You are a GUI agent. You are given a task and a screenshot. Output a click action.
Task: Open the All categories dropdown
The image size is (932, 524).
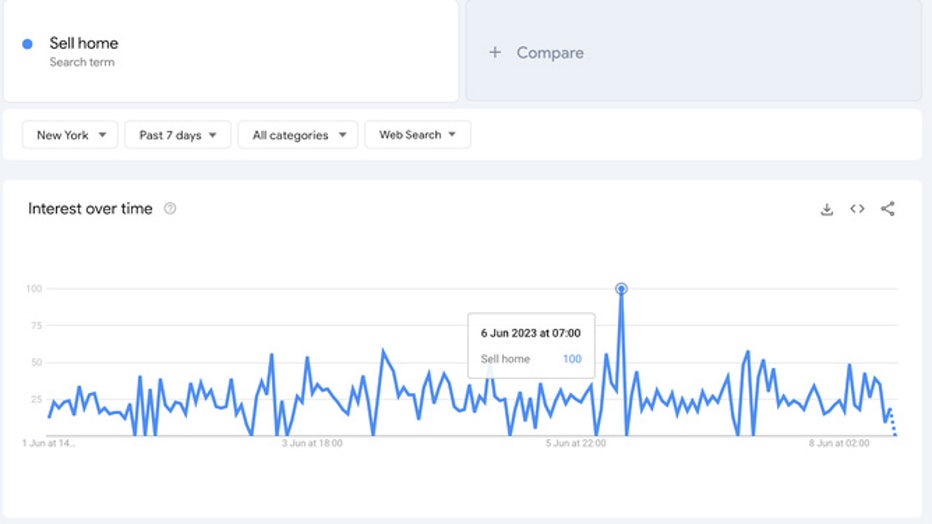(298, 135)
